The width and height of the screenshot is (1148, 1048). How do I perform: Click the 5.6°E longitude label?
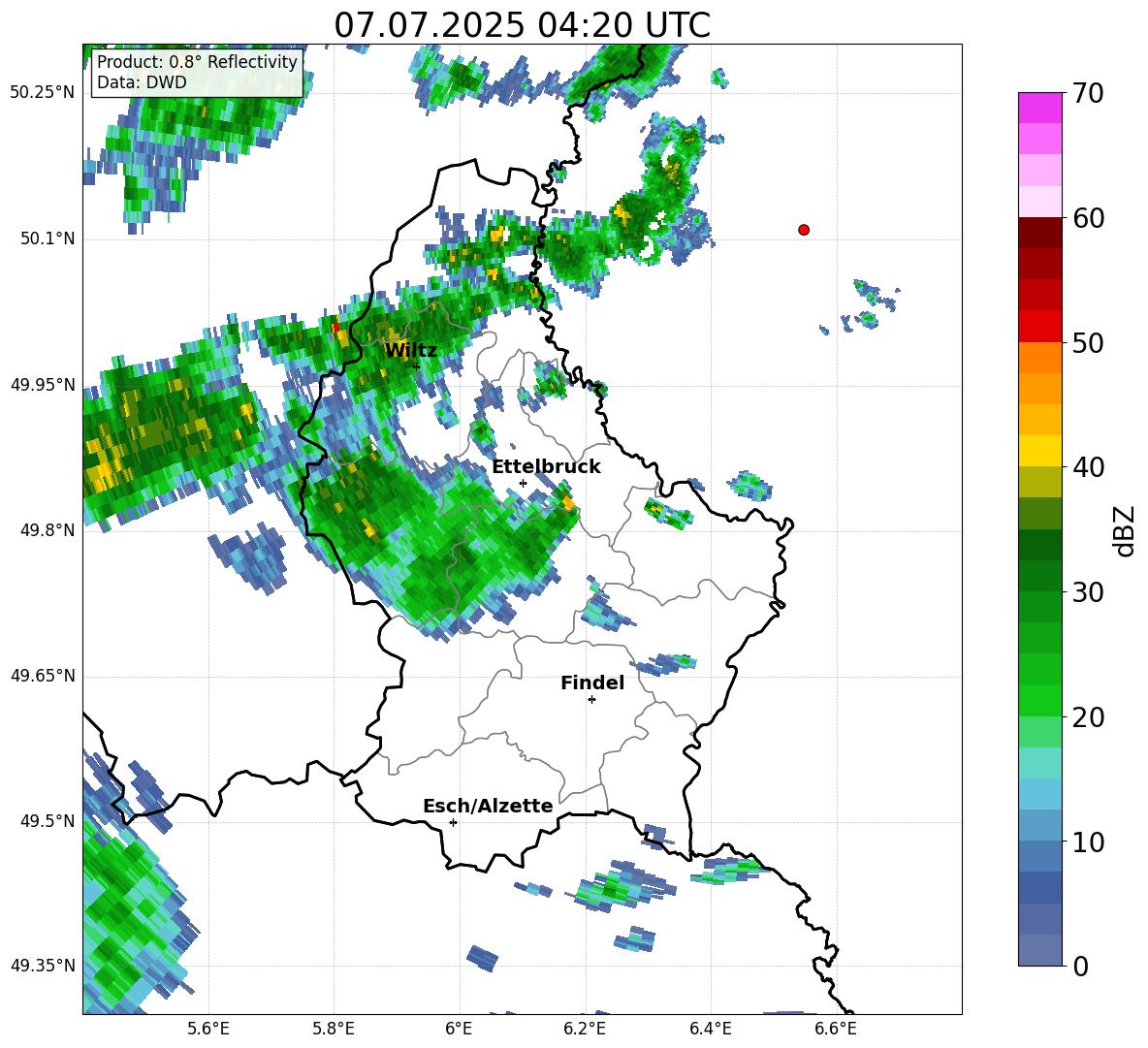208,1029
